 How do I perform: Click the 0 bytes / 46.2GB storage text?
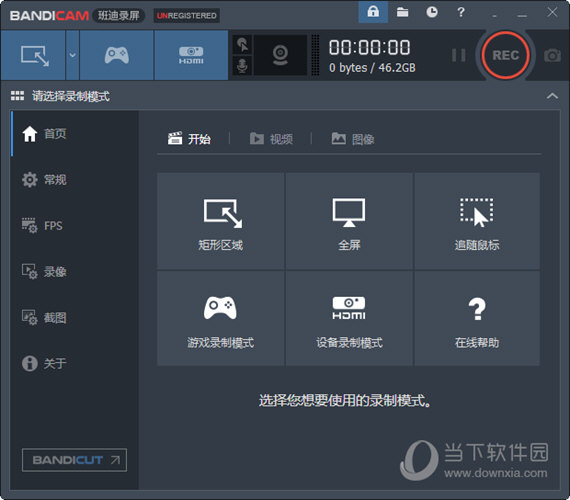[x=372, y=68]
